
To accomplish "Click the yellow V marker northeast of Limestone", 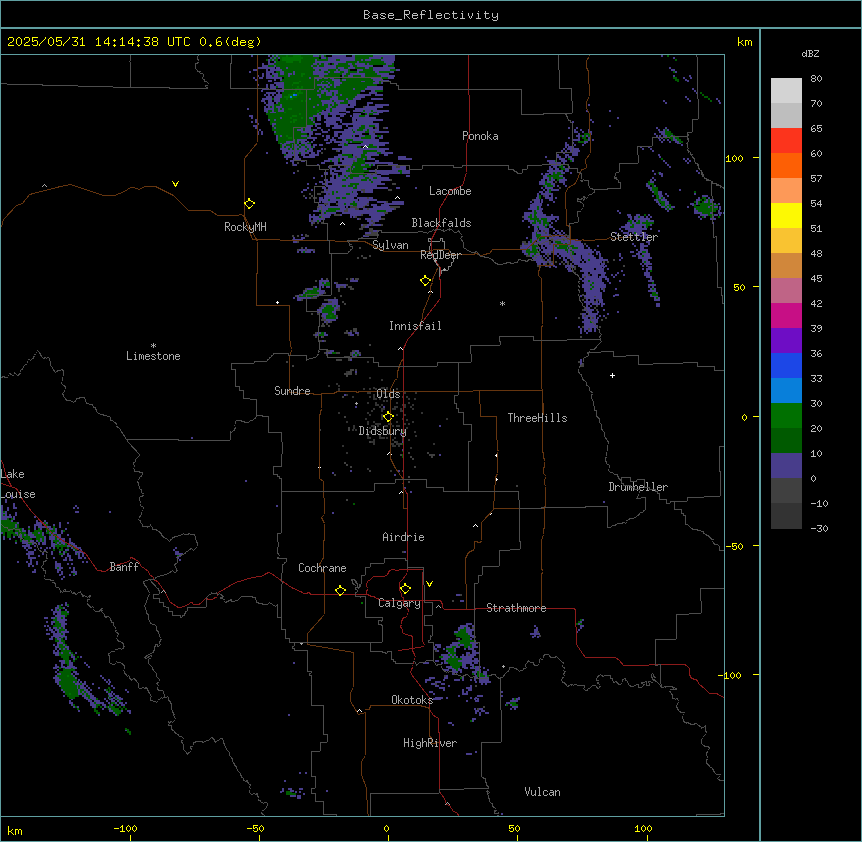I will pyautogui.click(x=175, y=184).
